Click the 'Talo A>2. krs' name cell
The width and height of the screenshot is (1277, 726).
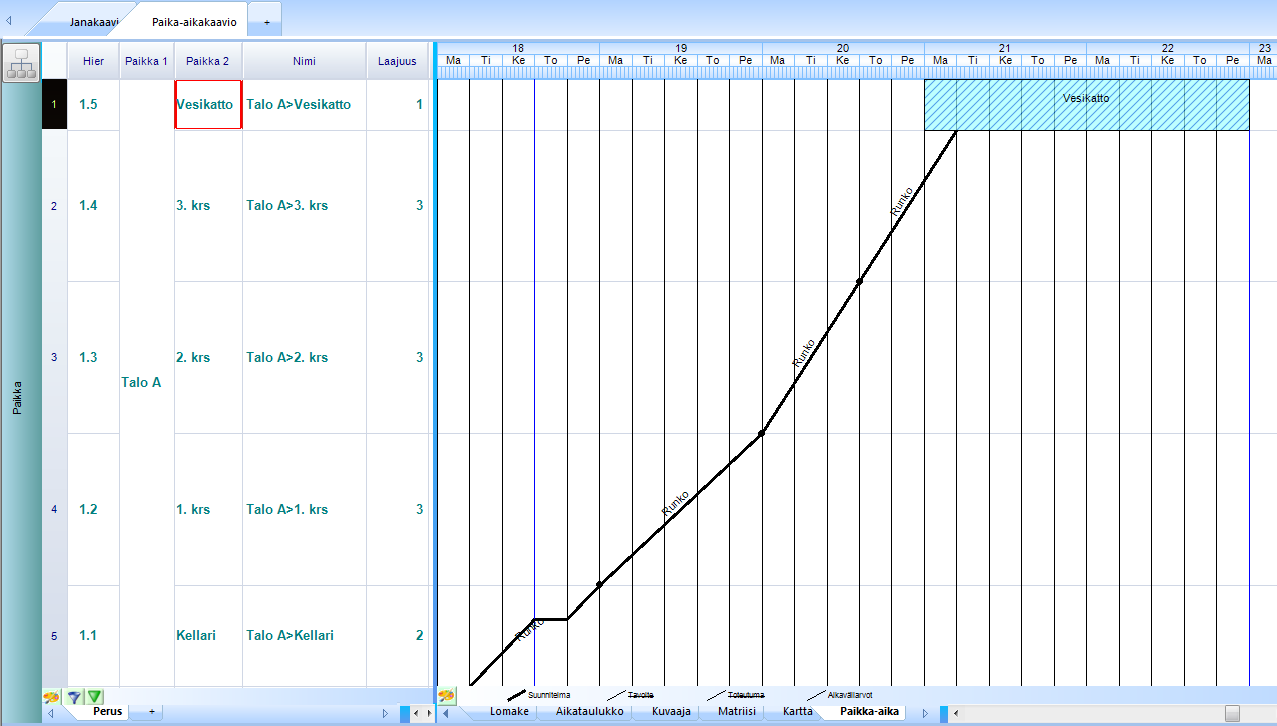pyautogui.click(x=304, y=358)
